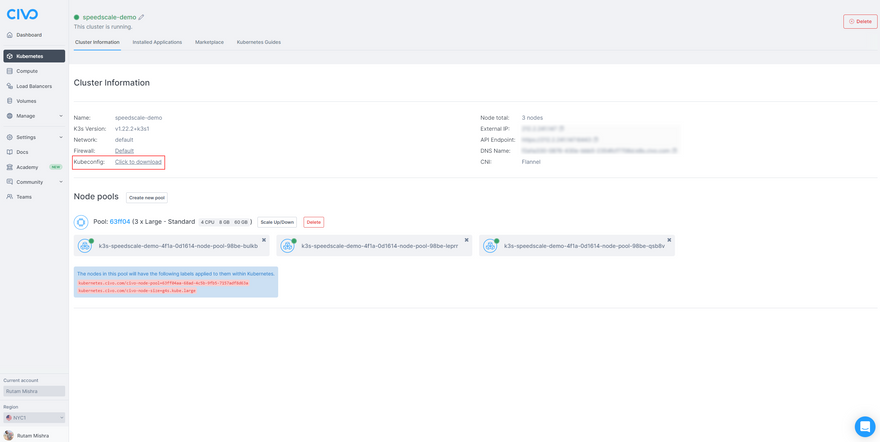This screenshot has height=442, width=880.
Task: Click the pencil icon to rename speedscale-demo
Action: click(x=141, y=17)
